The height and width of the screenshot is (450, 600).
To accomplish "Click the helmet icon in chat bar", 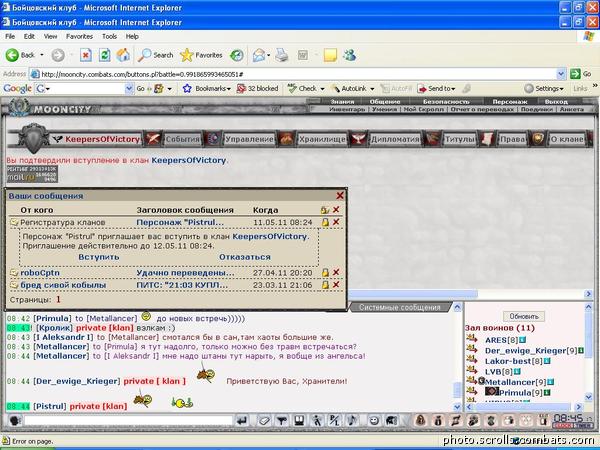I will click(391, 421).
